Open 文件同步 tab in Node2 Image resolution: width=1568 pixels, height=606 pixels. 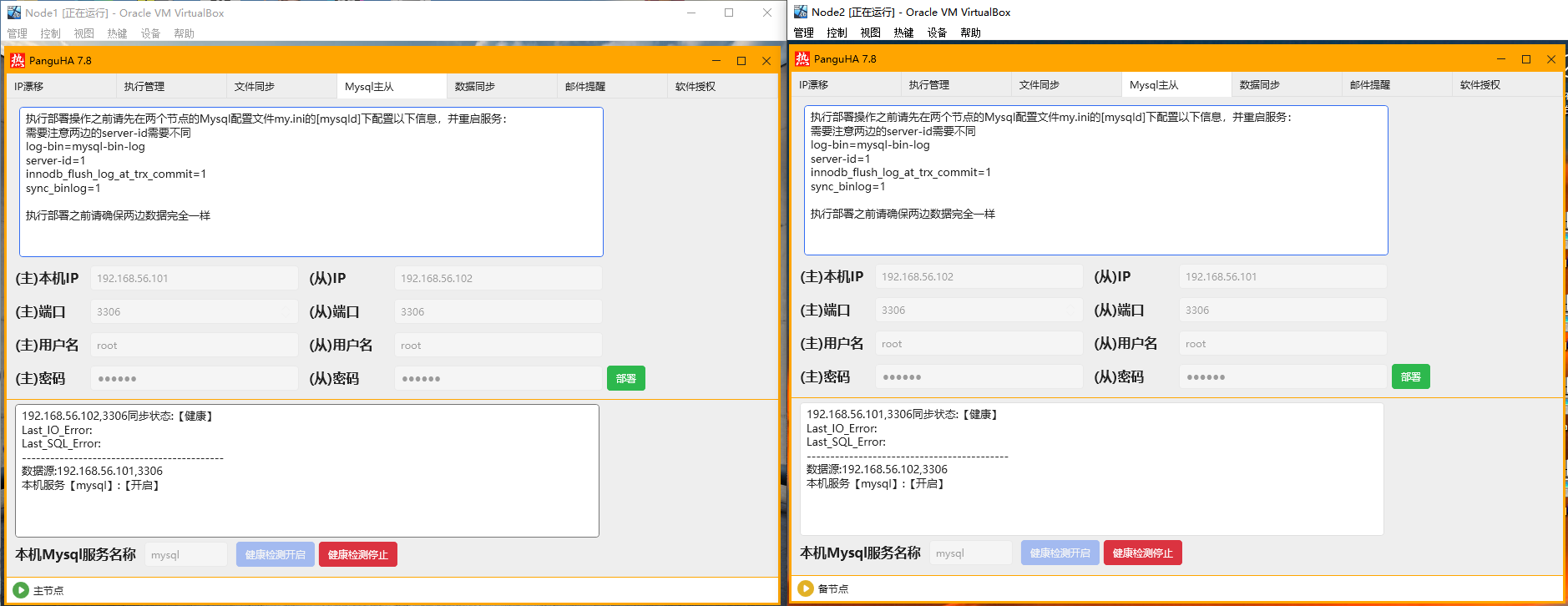click(x=1066, y=84)
